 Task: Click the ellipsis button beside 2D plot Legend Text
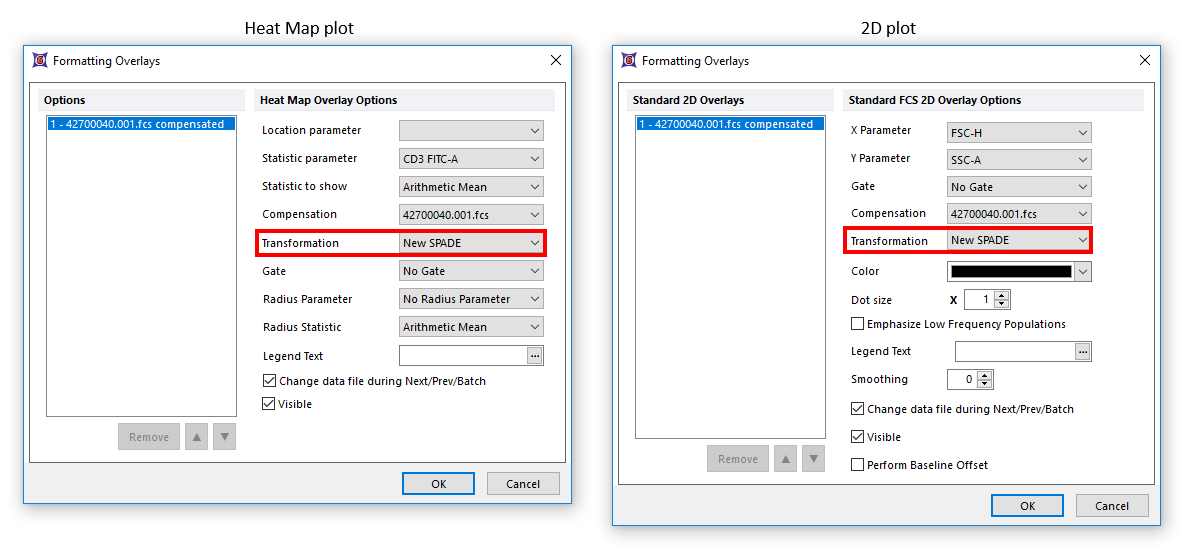coord(1083,351)
